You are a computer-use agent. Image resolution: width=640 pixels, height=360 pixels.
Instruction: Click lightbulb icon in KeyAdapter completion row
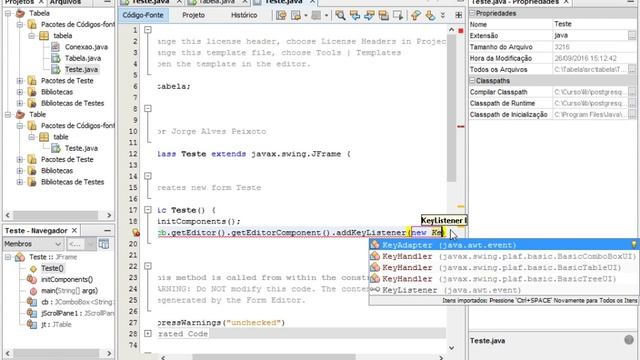coord(633,245)
